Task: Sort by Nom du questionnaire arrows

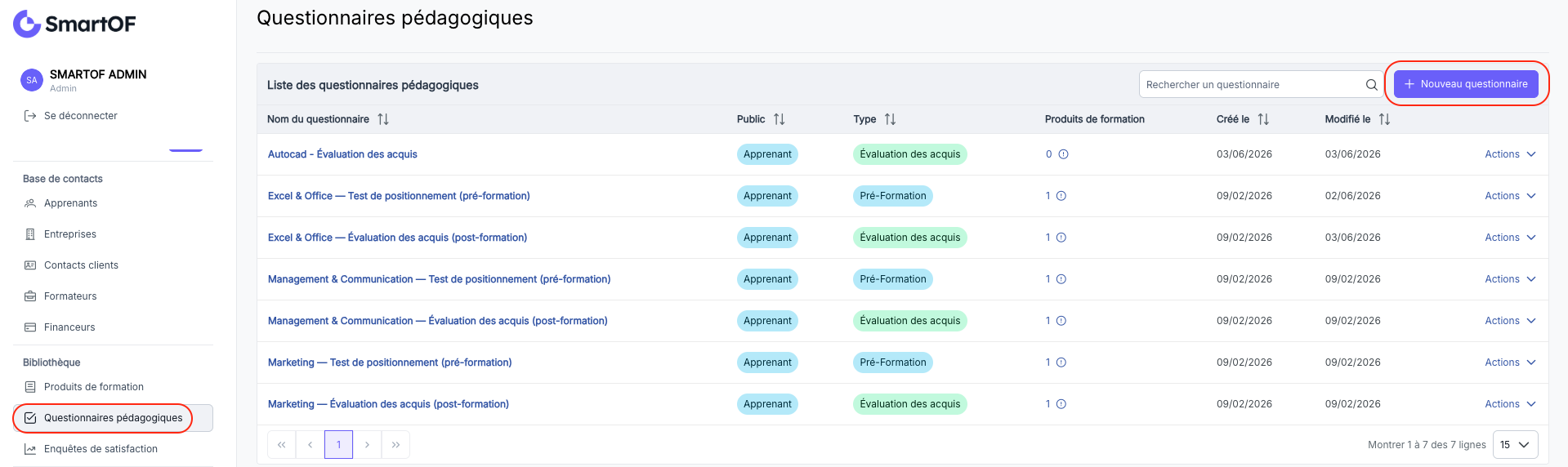Action: [x=383, y=119]
